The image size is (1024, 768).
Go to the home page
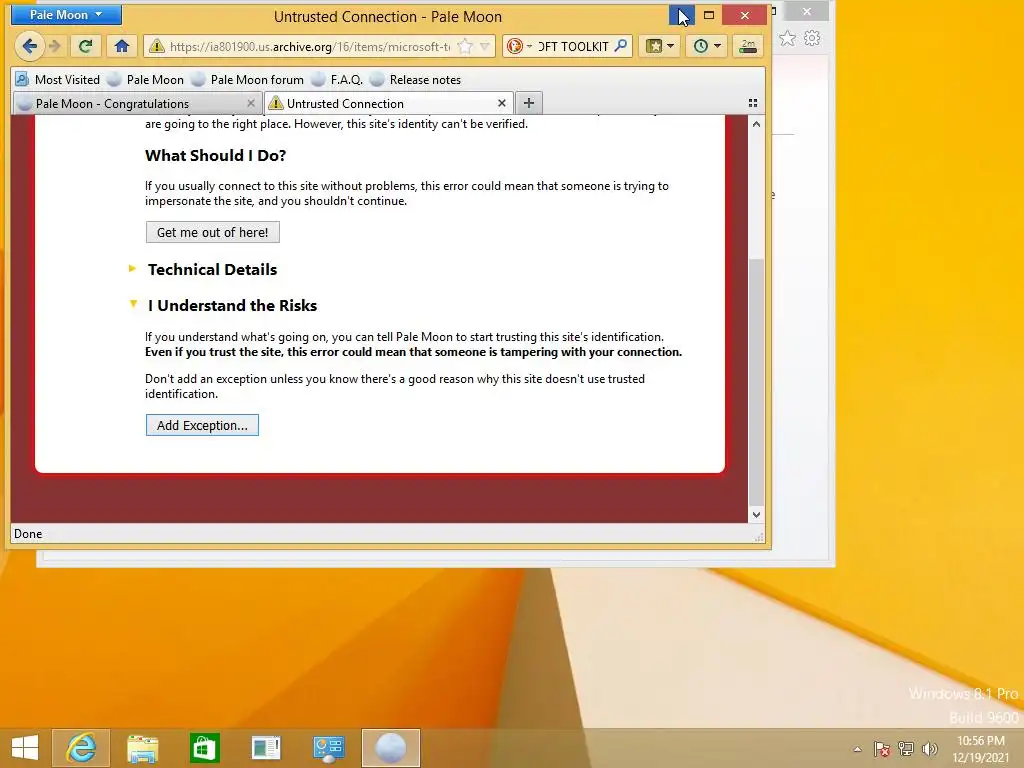pyautogui.click(x=122, y=46)
